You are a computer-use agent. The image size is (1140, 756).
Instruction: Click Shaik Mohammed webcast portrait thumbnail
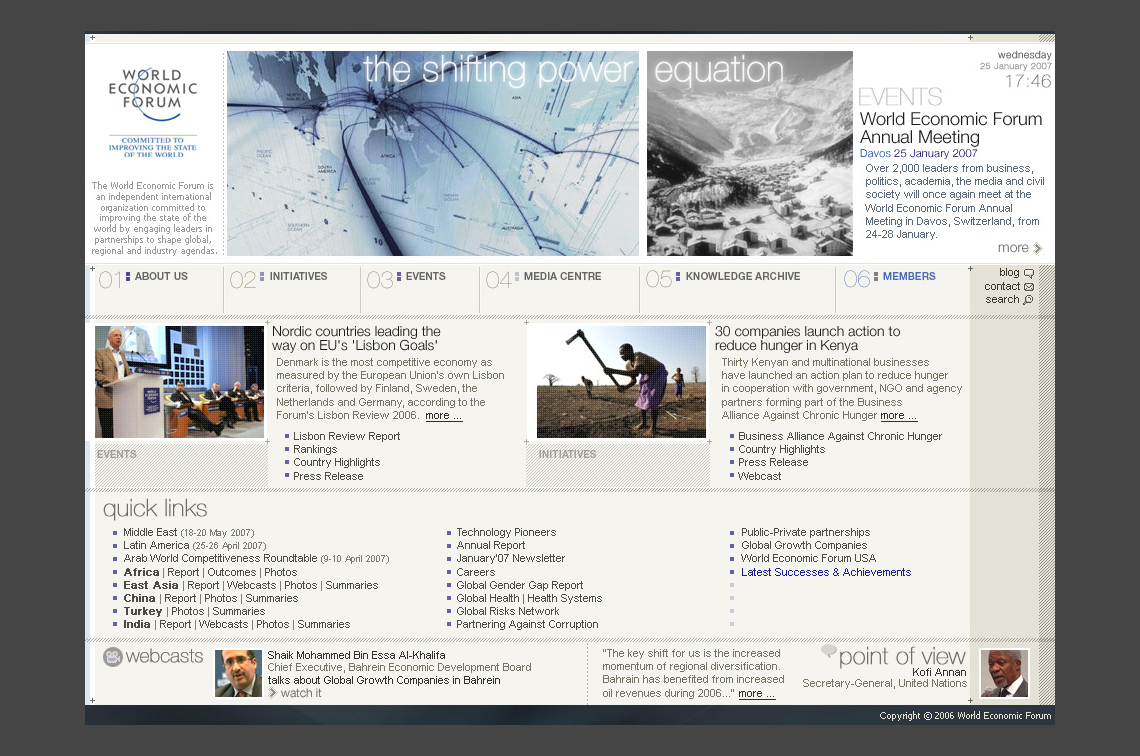(238, 674)
